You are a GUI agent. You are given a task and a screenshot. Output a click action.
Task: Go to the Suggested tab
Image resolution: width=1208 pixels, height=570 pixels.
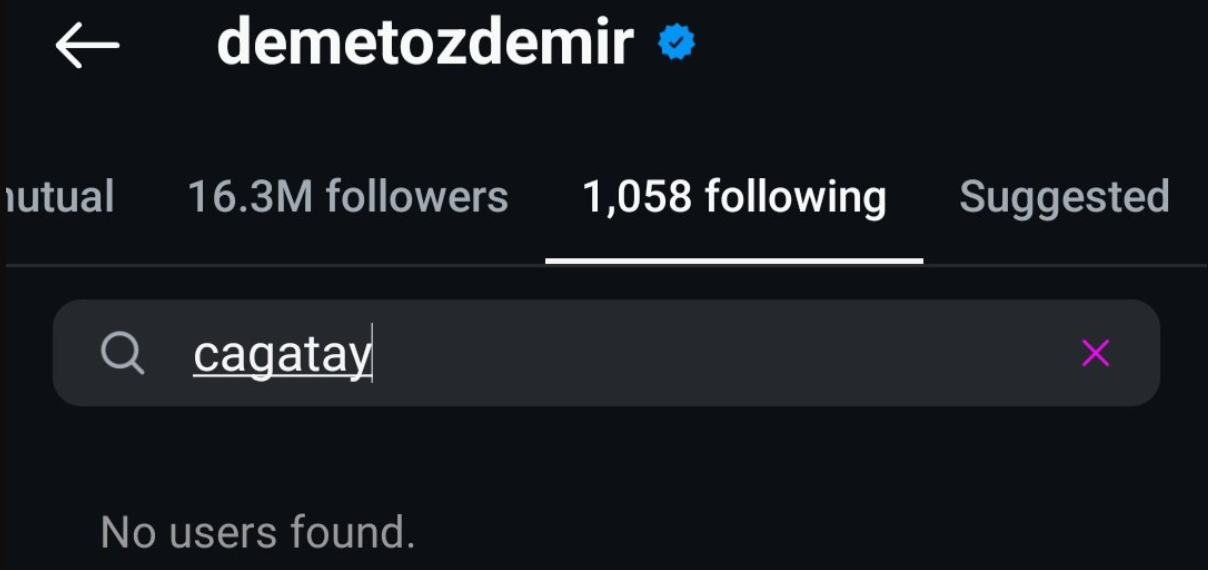1064,197
